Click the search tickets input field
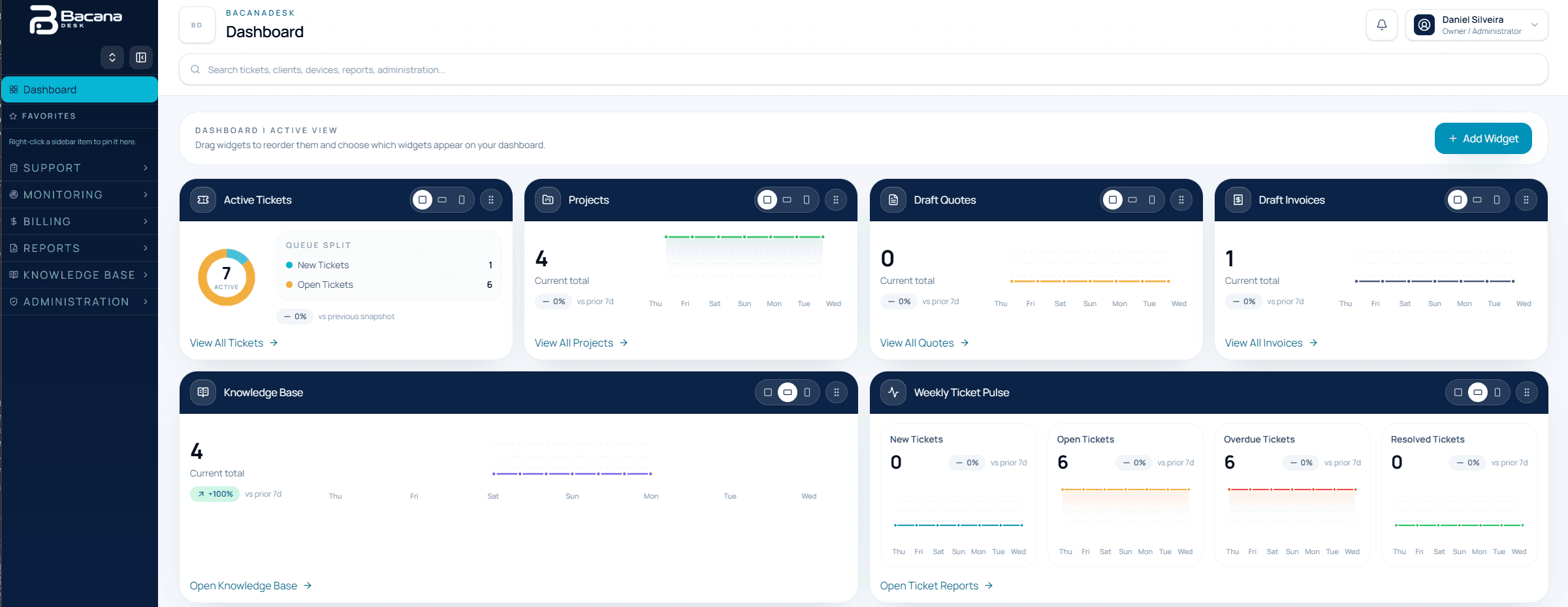The width and height of the screenshot is (1568, 607). tap(863, 69)
